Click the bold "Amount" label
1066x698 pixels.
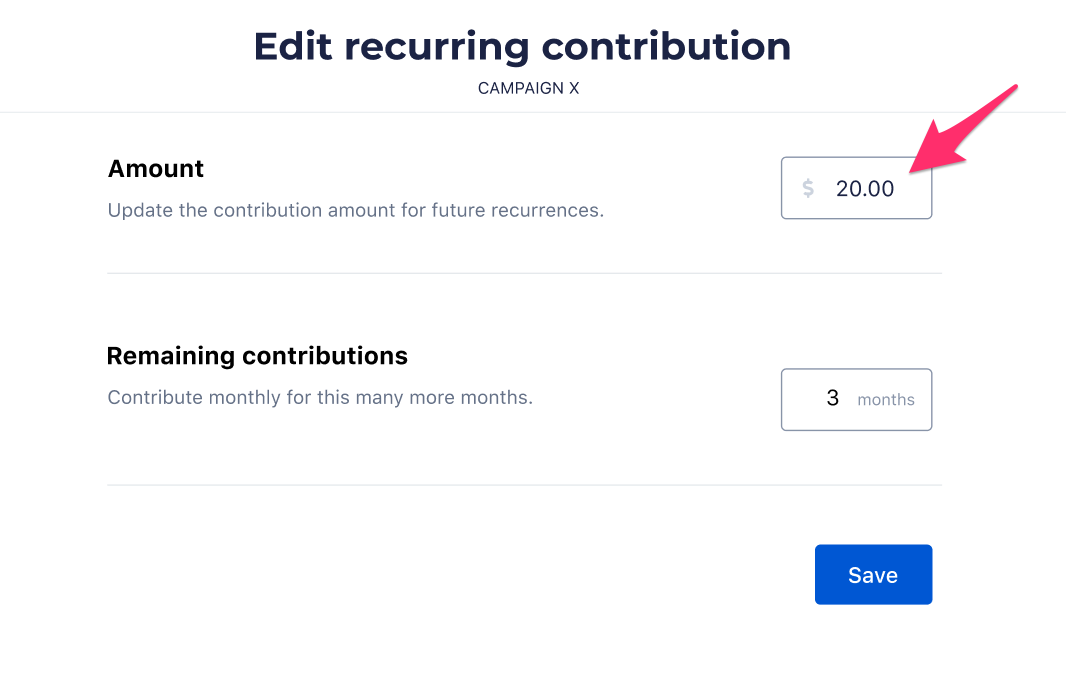(156, 169)
